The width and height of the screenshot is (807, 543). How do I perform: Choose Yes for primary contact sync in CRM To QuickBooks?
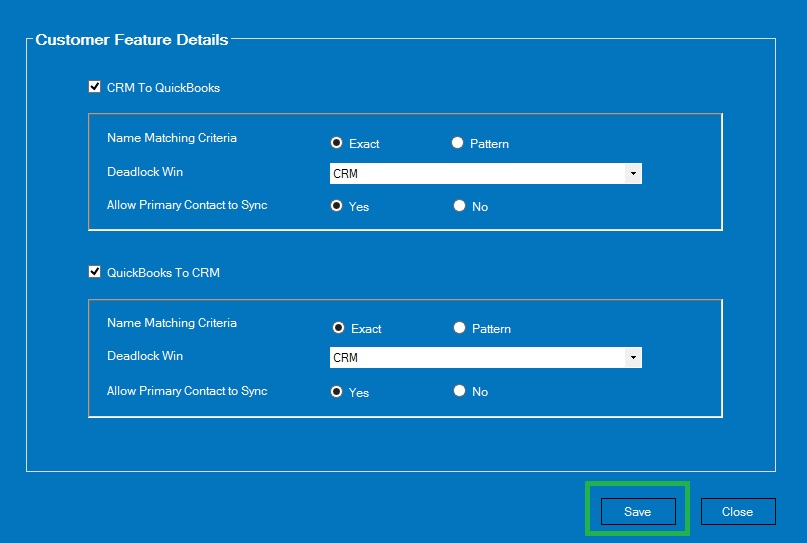(x=336, y=206)
